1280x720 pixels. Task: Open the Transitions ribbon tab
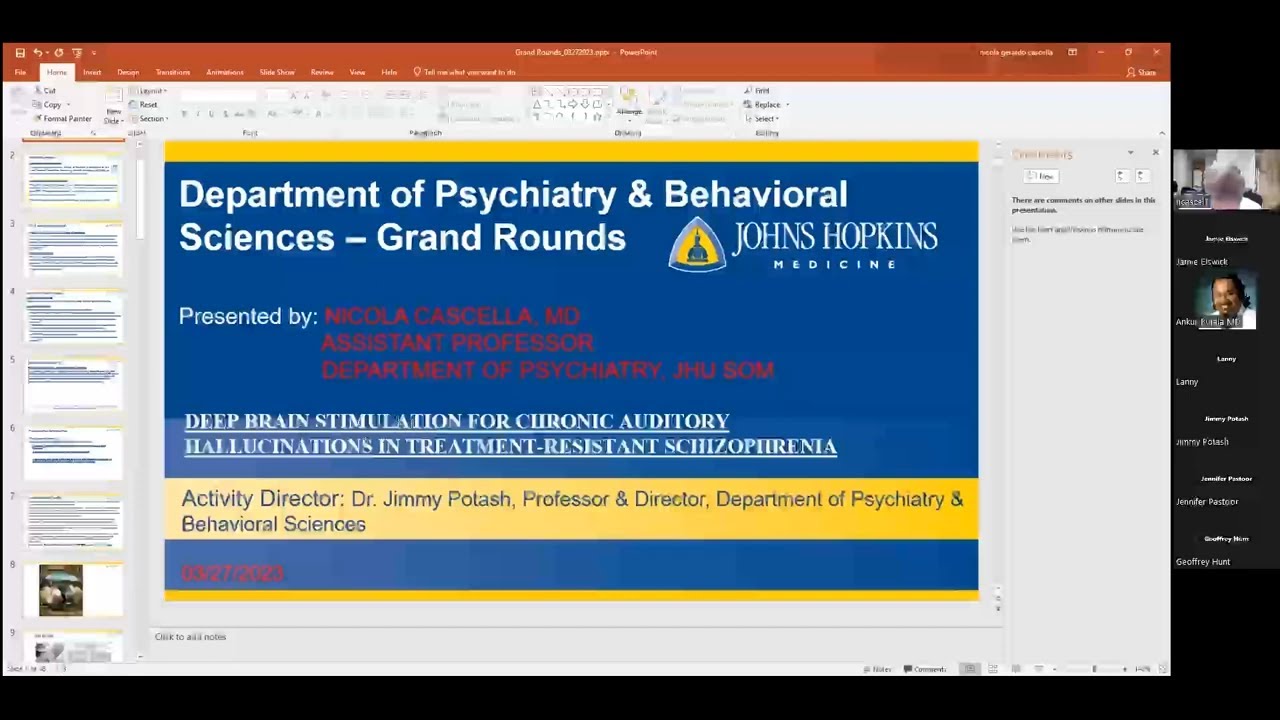pos(173,72)
